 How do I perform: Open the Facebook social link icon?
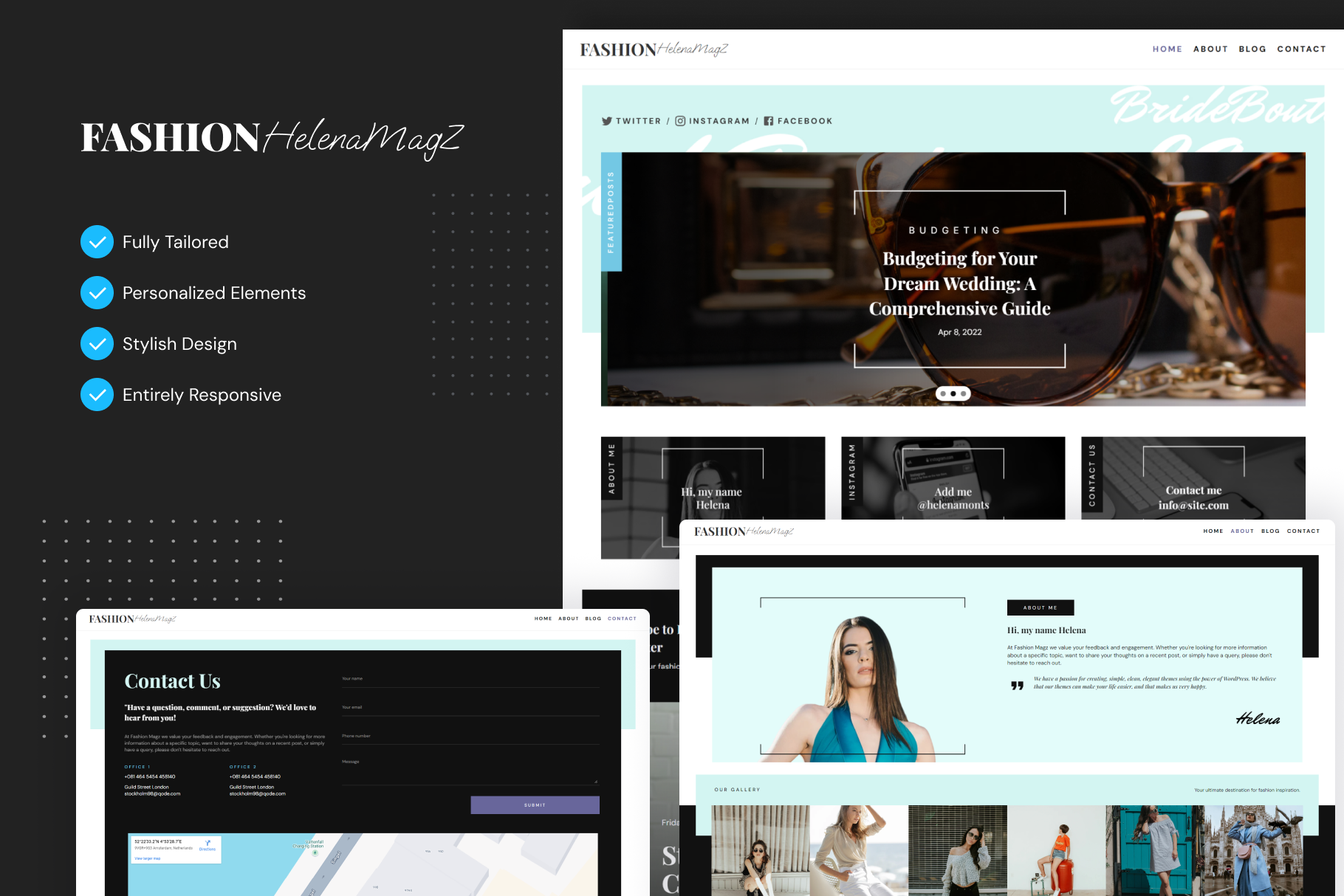[769, 121]
